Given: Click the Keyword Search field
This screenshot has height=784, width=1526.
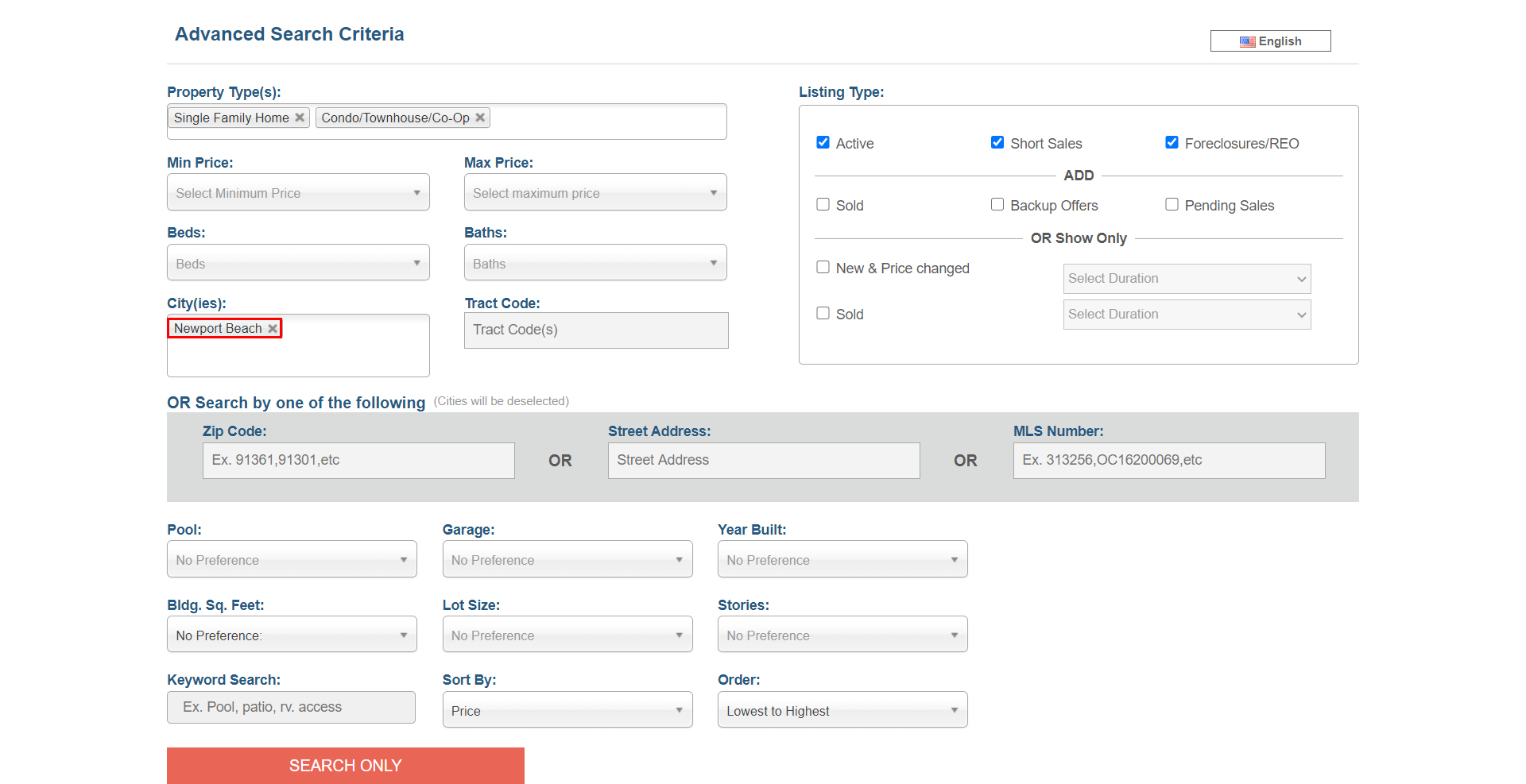Looking at the screenshot, I should [291, 707].
